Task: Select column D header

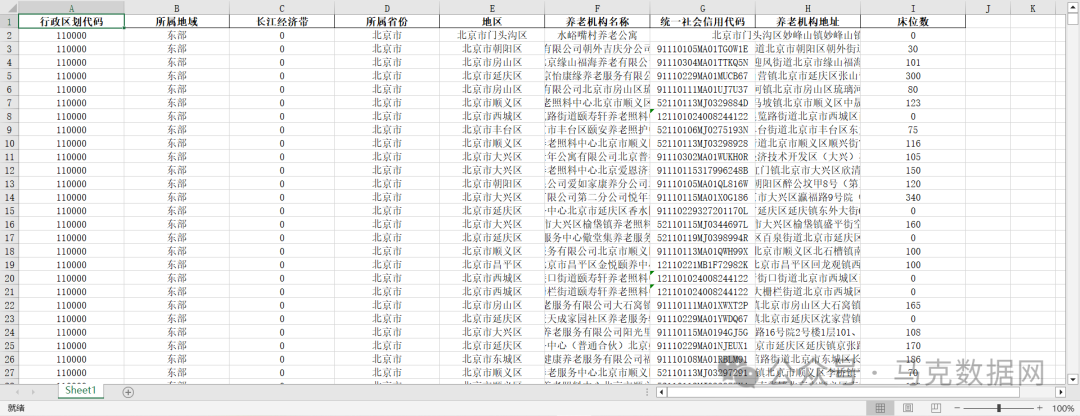Action: click(x=387, y=8)
